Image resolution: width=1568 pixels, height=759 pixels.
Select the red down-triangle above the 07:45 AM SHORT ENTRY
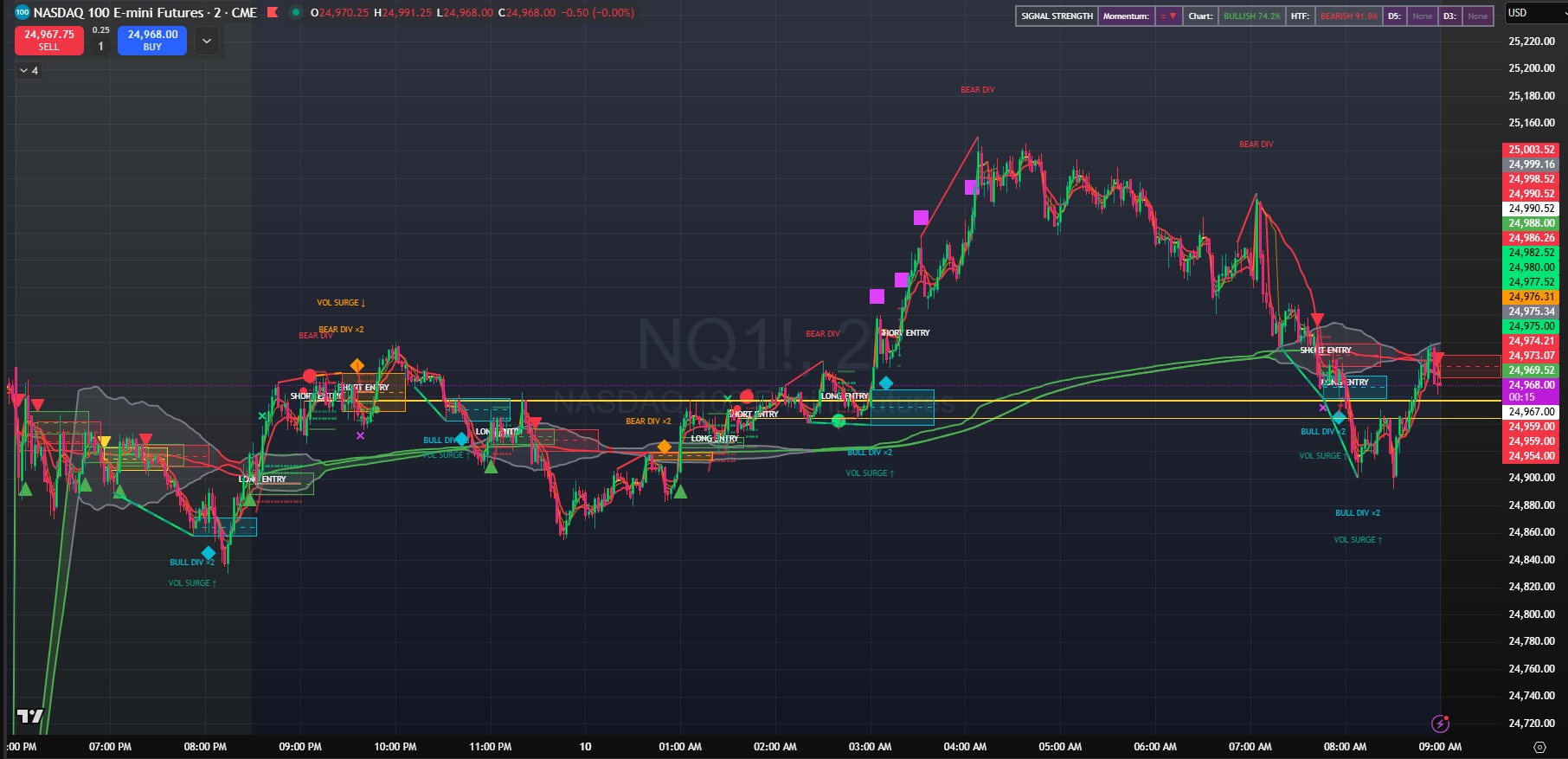tap(1317, 320)
